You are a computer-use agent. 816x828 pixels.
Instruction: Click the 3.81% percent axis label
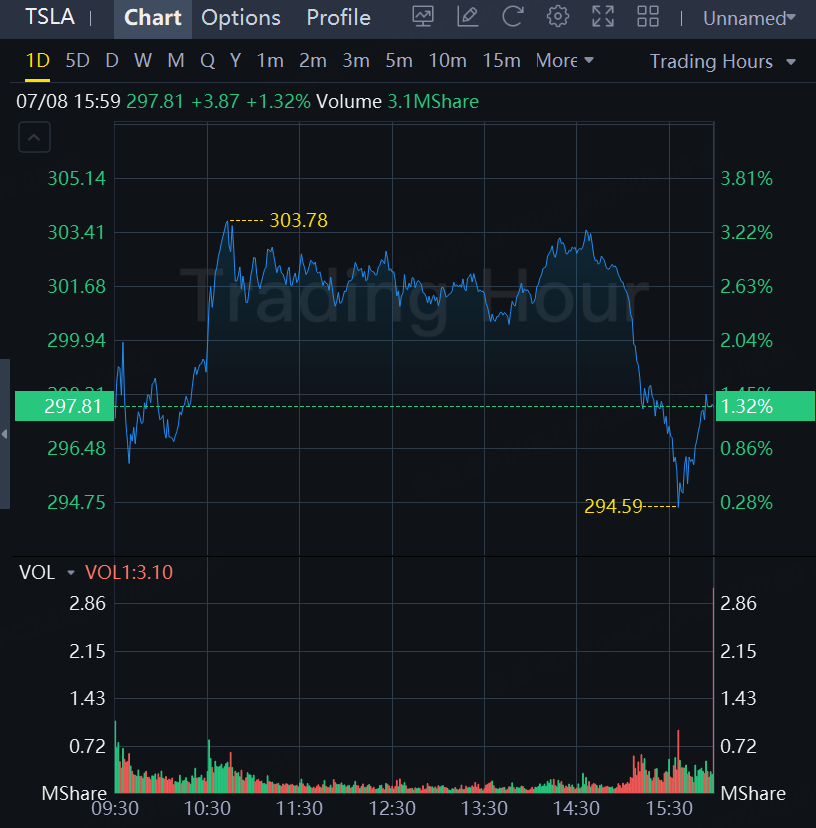click(746, 178)
